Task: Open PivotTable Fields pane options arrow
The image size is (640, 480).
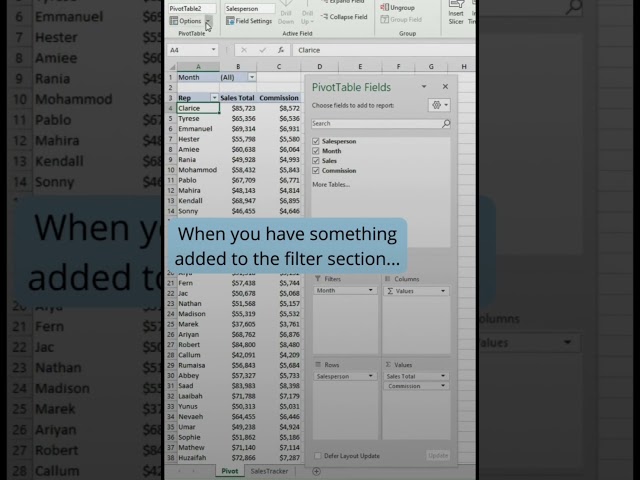Action: [x=424, y=87]
